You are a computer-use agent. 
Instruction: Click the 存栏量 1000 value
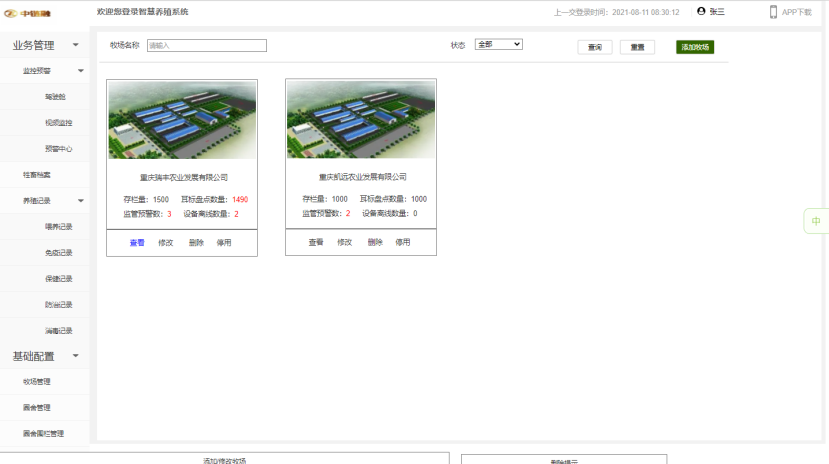click(339, 199)
